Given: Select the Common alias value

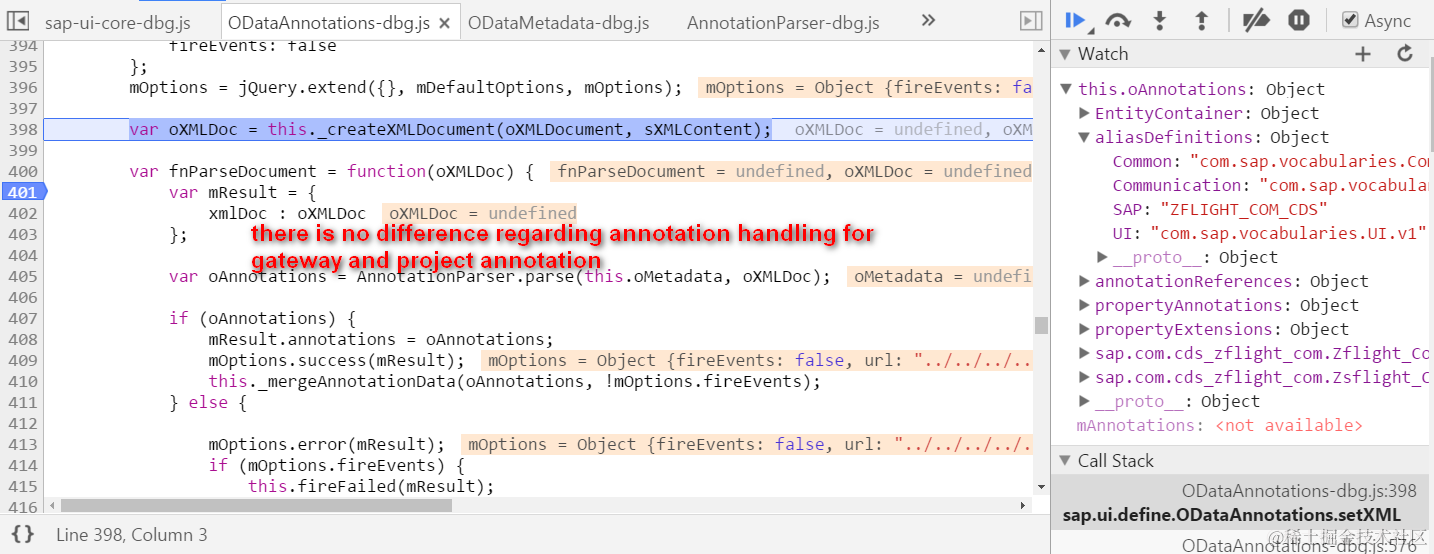Looking at the screenshot, I should coord(1309,161).
